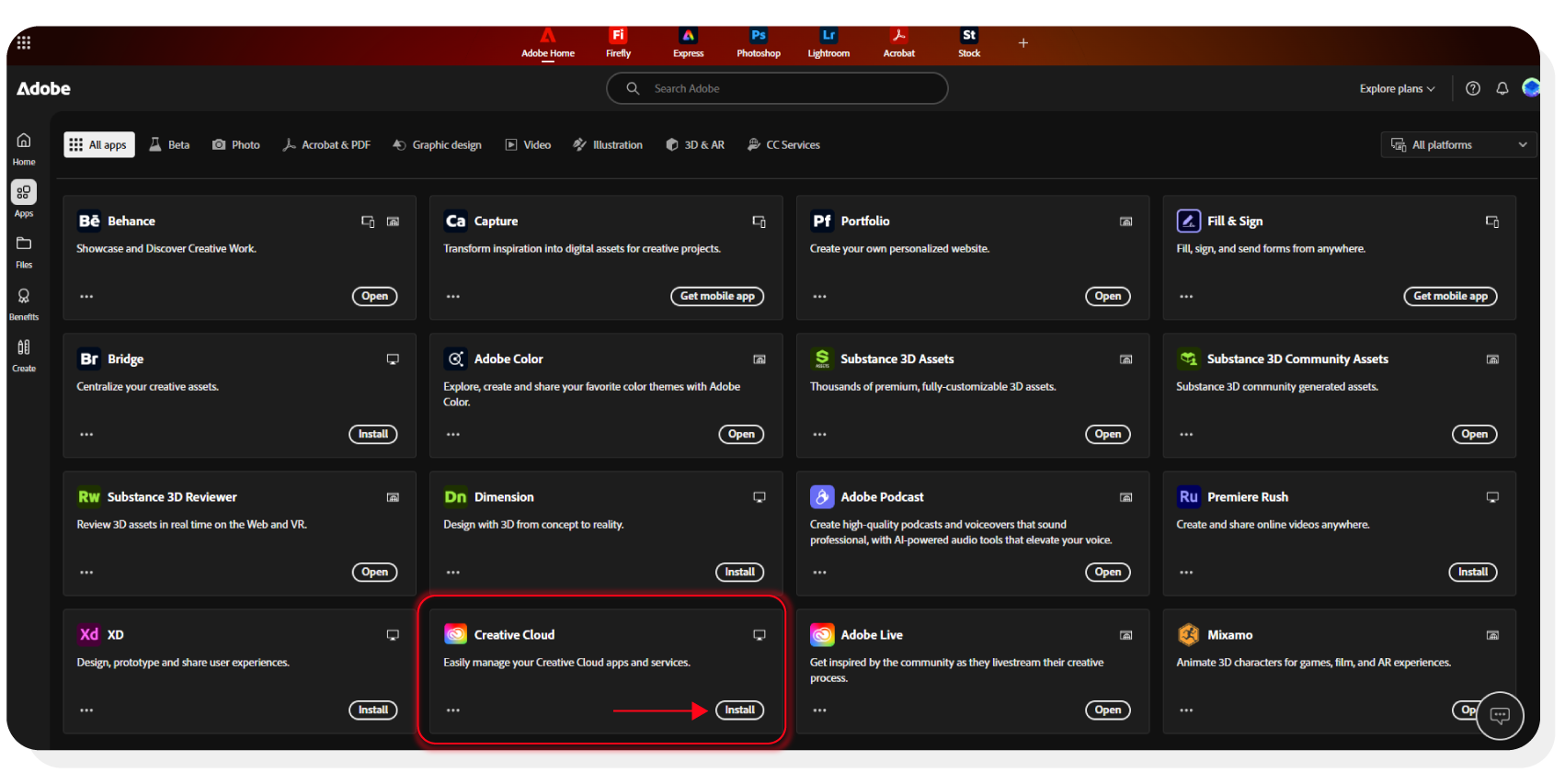
Task: Click the Dimension app icon
Action: coord(456,497)
